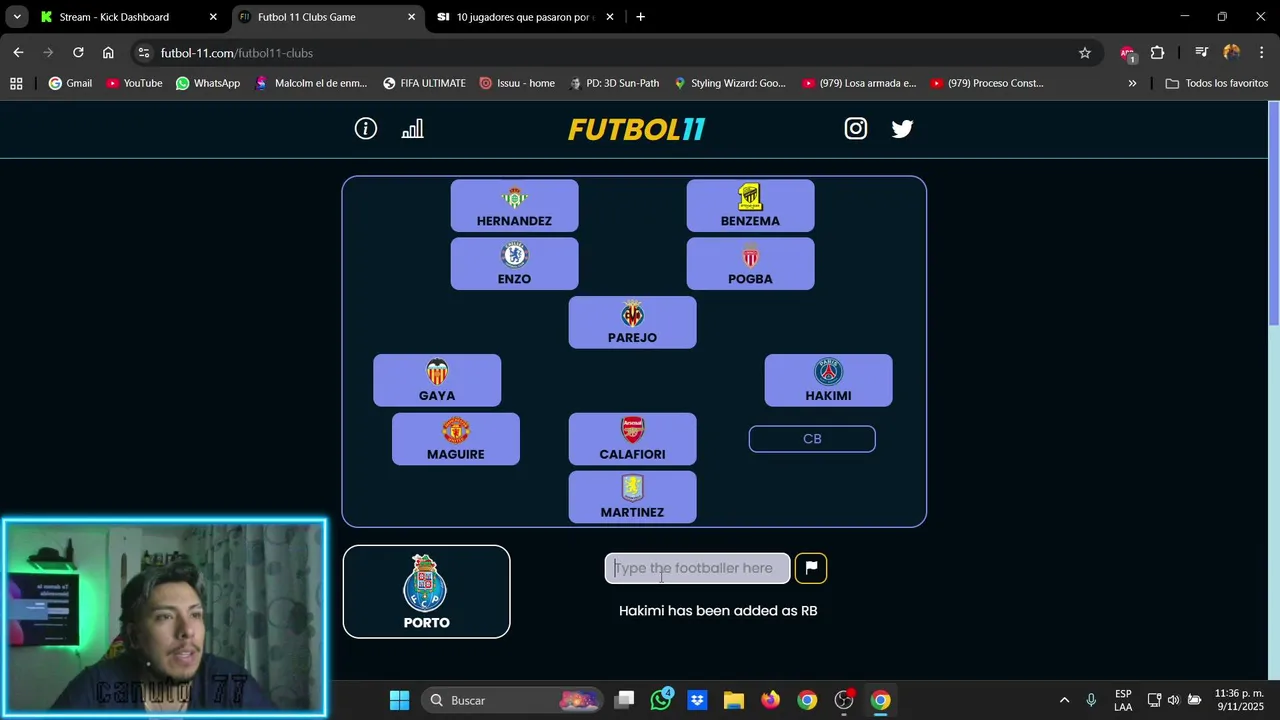
Task: Close the '10 jugadores' tab
Action: (x=610, y=17)
